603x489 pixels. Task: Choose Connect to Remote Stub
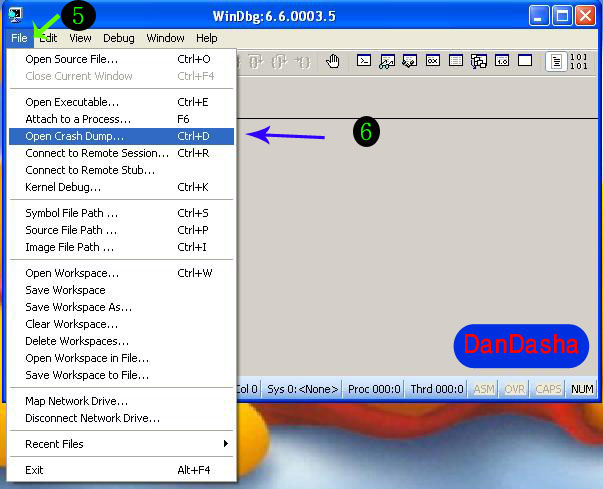pos(121,170)
